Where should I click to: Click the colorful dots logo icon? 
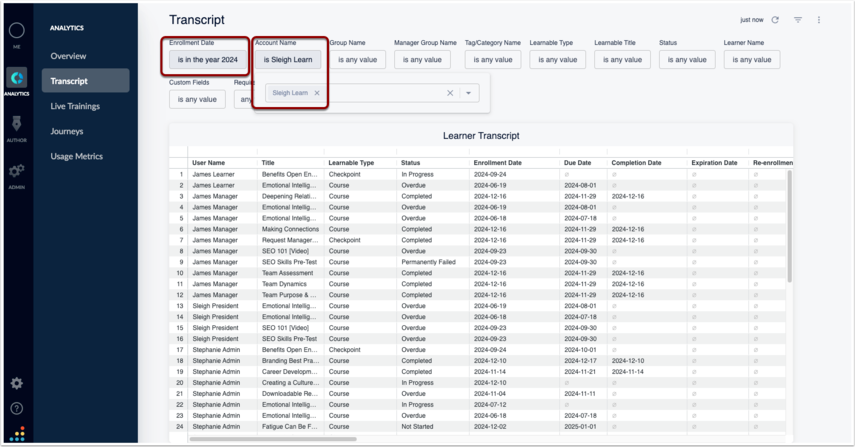coord(17,434)
